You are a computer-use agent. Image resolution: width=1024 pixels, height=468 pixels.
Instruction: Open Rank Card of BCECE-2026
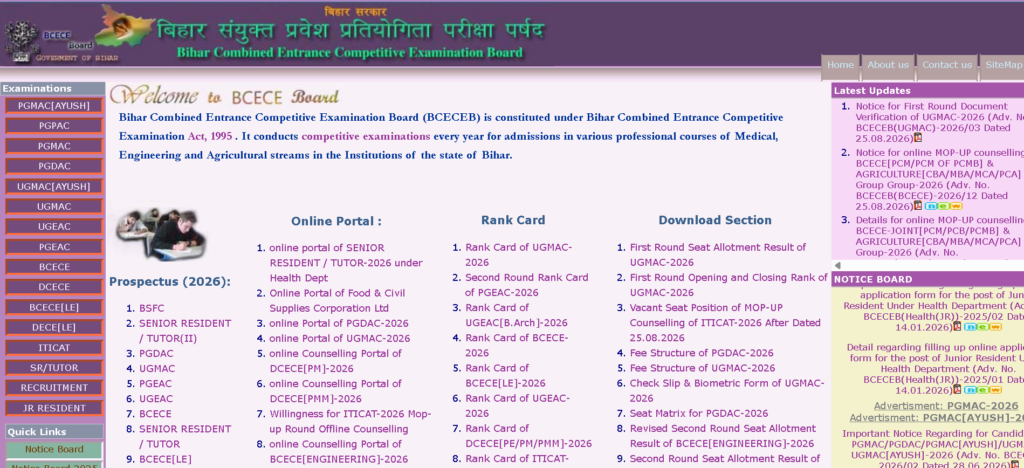[517, 345]
